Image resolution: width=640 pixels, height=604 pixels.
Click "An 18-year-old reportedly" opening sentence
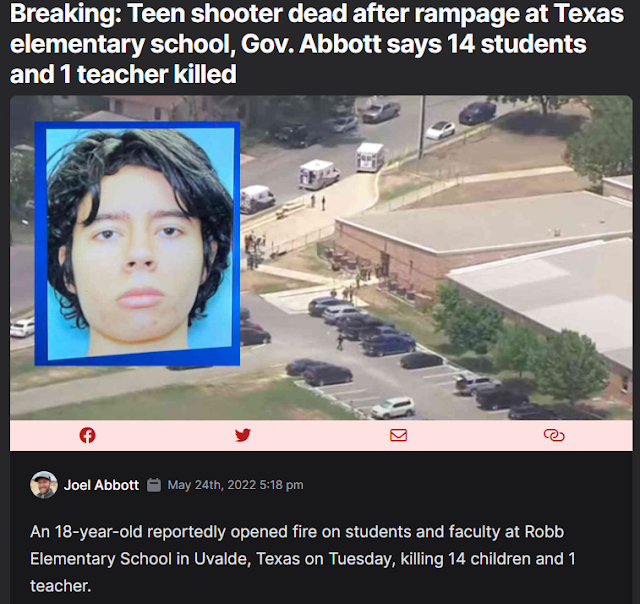127,532
